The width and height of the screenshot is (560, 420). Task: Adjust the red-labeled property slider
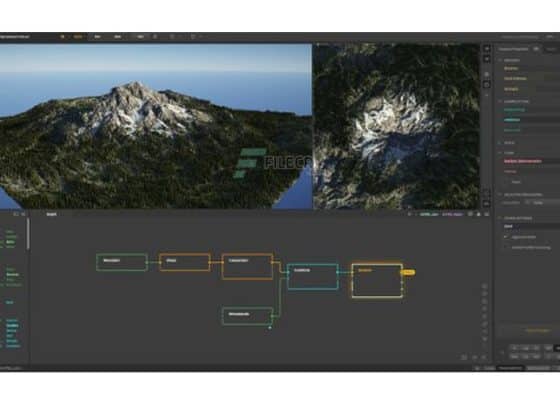[x=531, y=161]
